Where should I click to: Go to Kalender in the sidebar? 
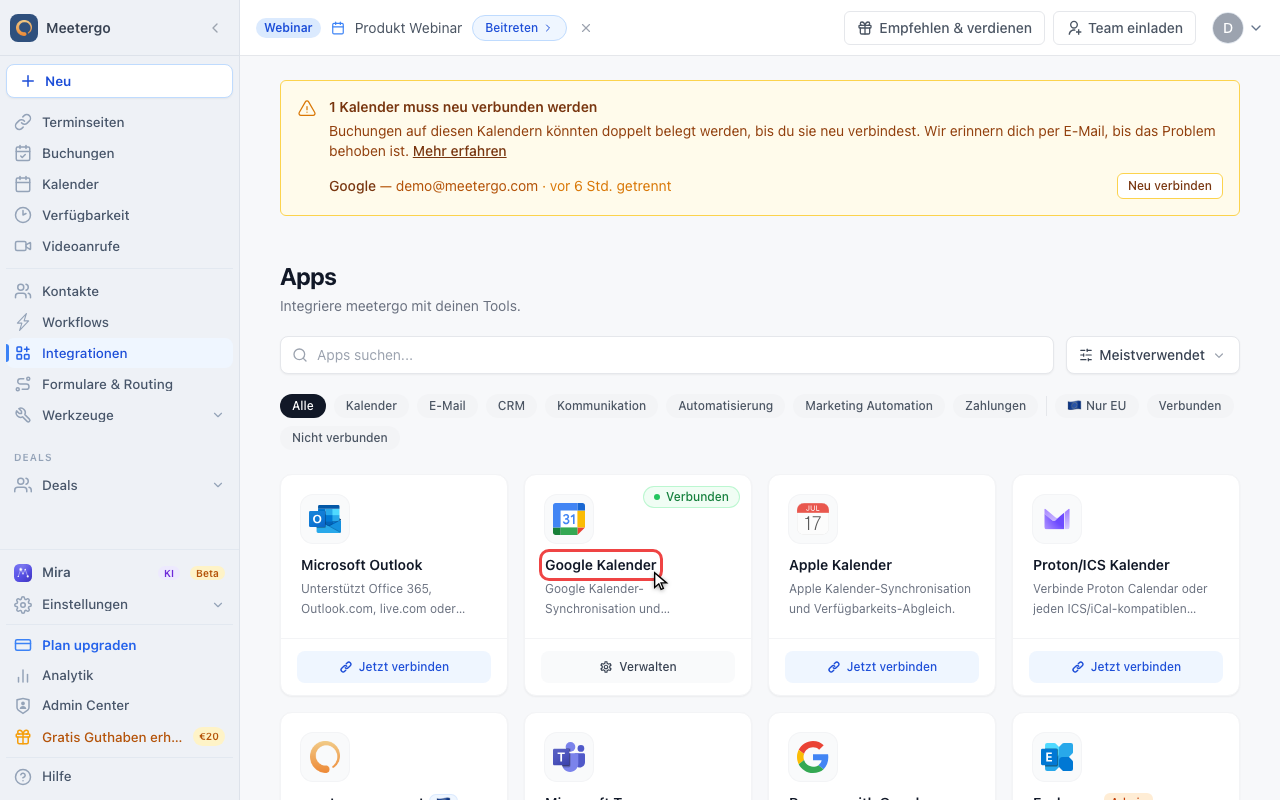119,184
